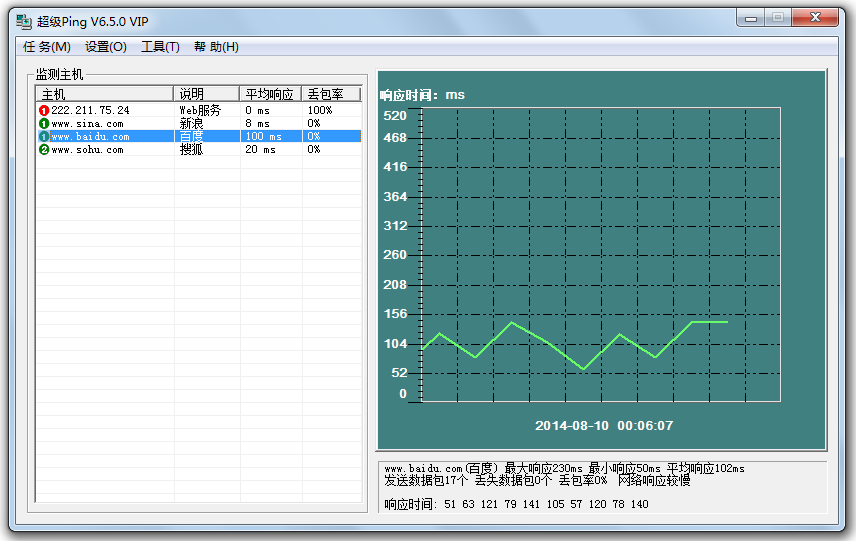The width and height of the screenshot is (856, 541).
Task: Click the green status icon beside www.sohu.com
Action: [43, 150]
